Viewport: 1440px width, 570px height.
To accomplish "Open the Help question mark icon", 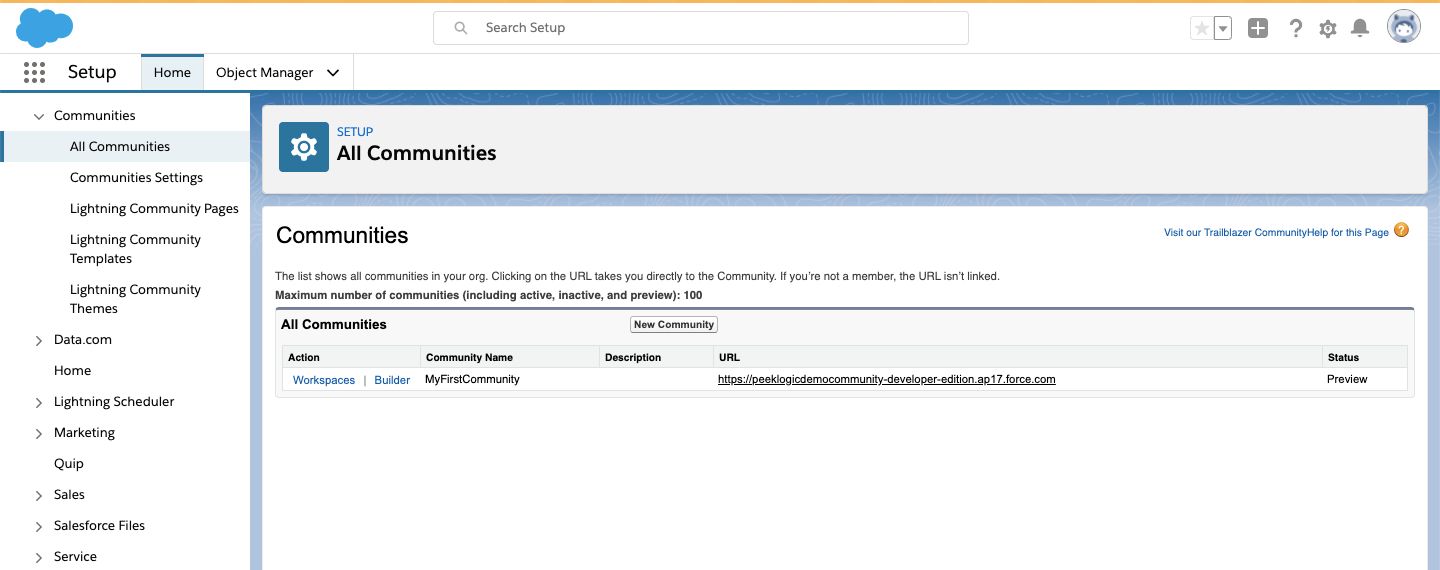I will click(1296, 29).
